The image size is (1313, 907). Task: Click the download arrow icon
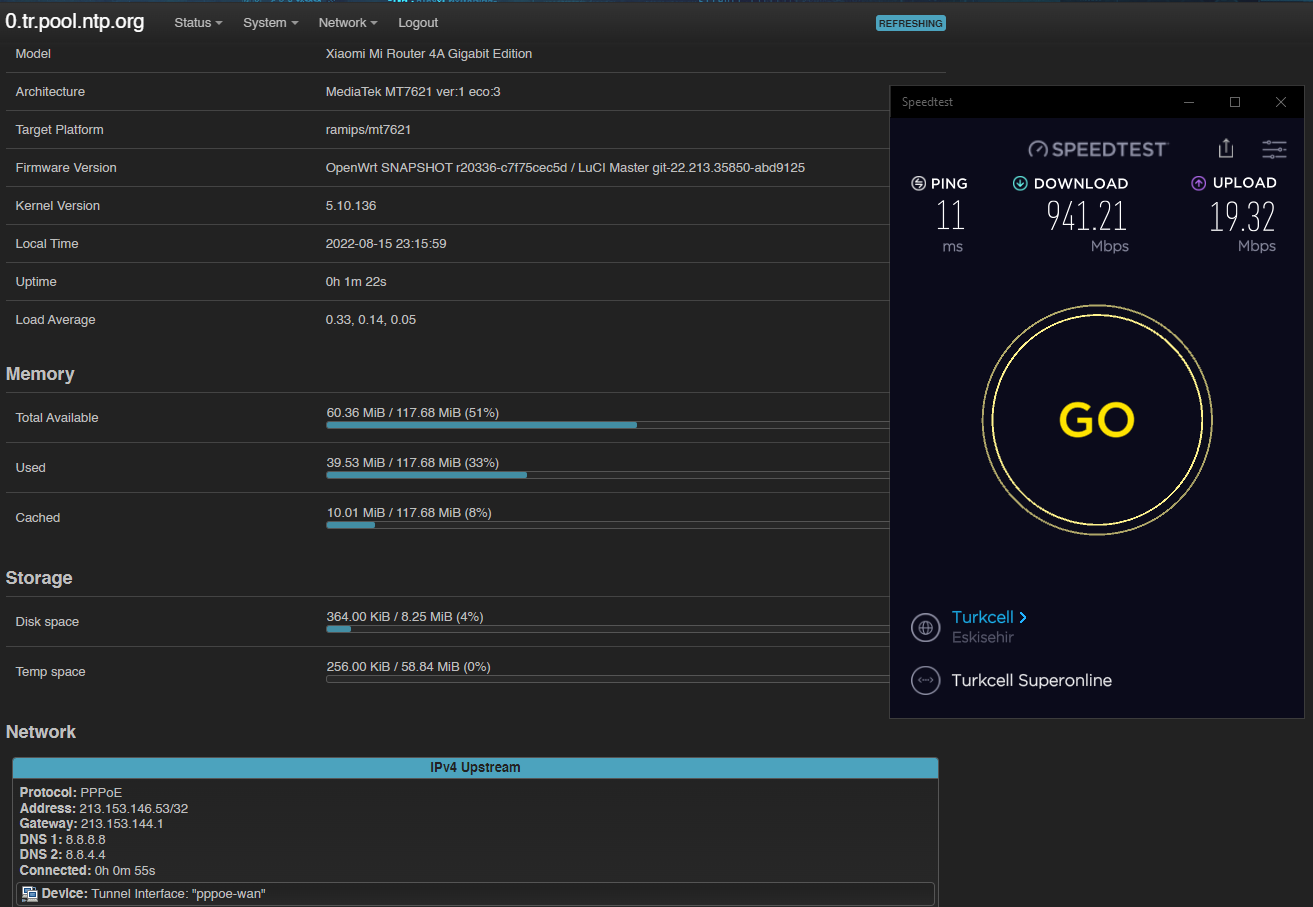pos(1020,183)
